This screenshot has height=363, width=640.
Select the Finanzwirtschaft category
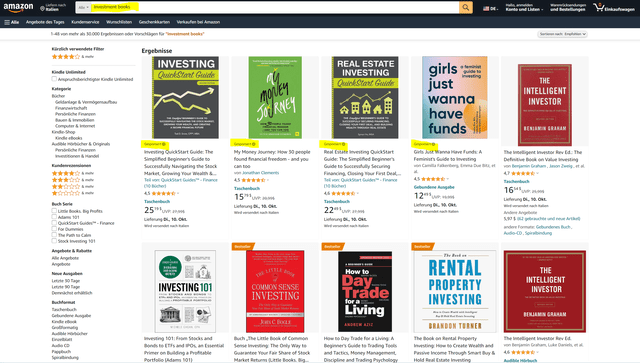[71, 108]
